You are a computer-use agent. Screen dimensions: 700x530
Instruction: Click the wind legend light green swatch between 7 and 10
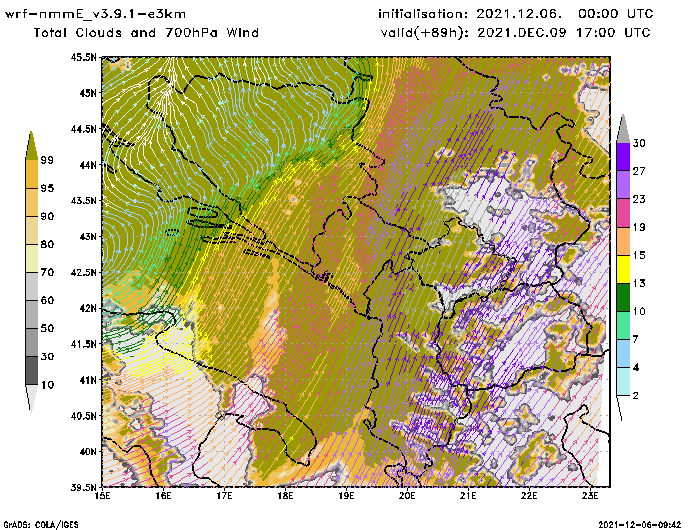[x=623, y=326]
